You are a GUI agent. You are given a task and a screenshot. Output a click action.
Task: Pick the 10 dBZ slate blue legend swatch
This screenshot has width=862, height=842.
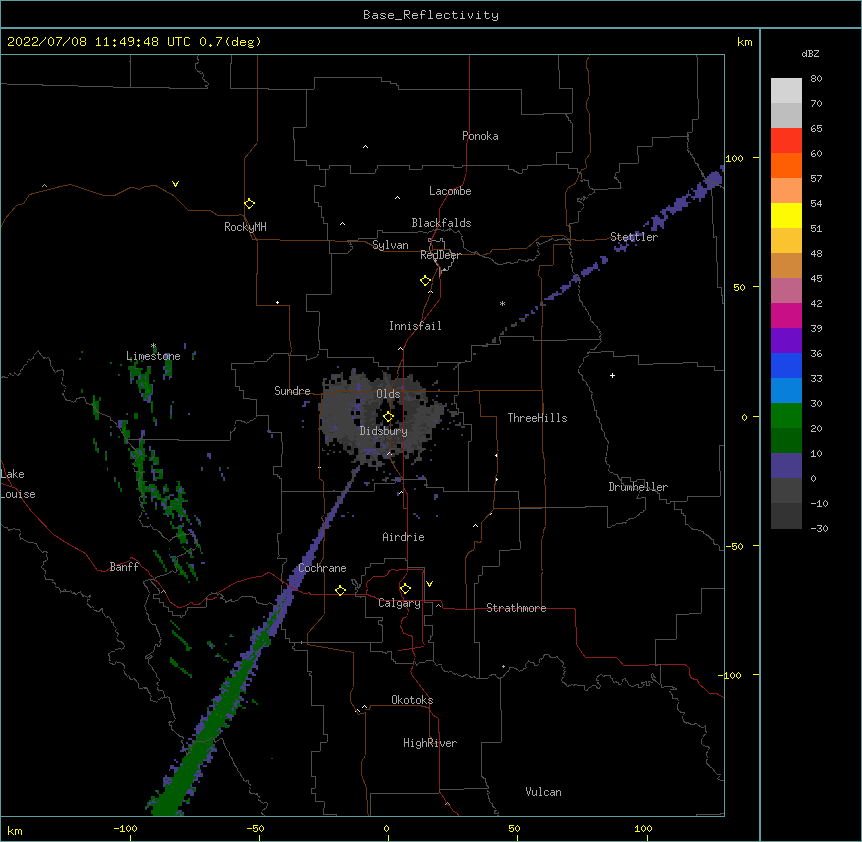click(786, 466)
